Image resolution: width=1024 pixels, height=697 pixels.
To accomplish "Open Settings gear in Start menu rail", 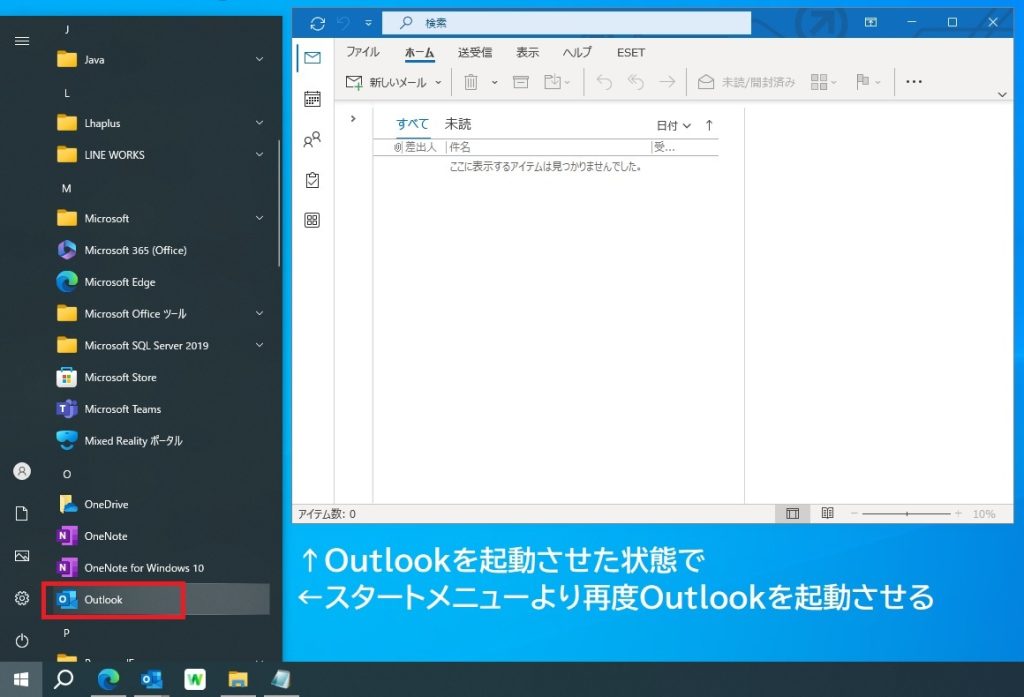I will pyautogui.click(x=22, y=598).
